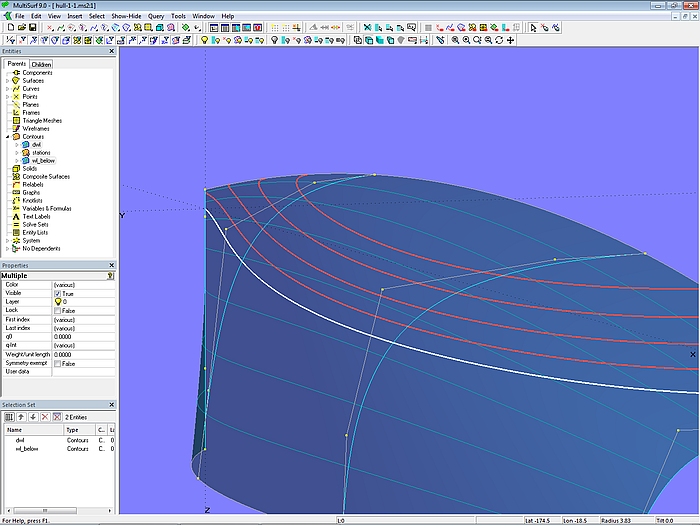The width and height of the screenshot is (700, 525).
Task: Toggle the Lock checkbox in Properties
Action: 57,310
